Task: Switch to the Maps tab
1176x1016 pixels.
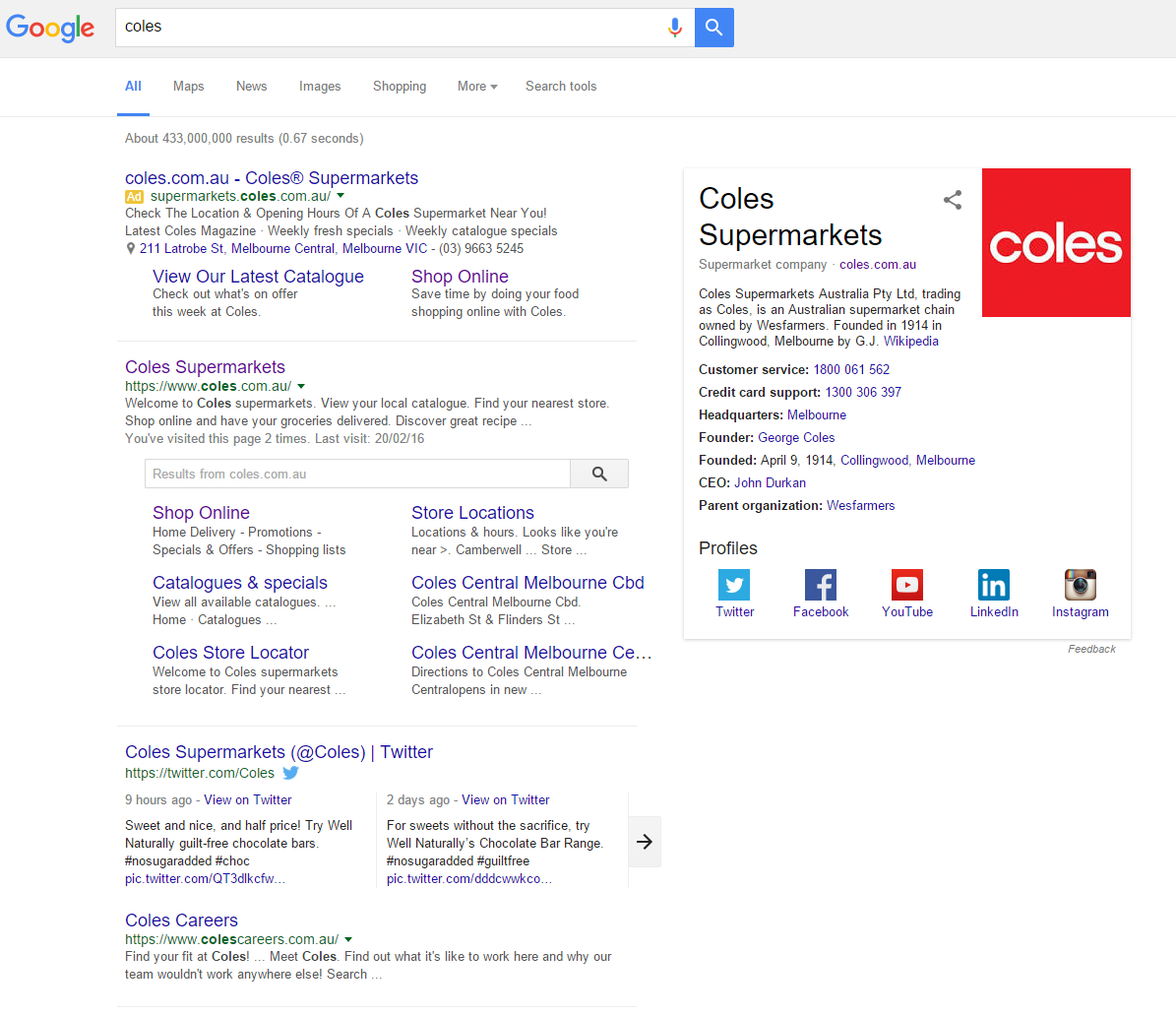Action: pyautogui.click(x=188, y=87)
